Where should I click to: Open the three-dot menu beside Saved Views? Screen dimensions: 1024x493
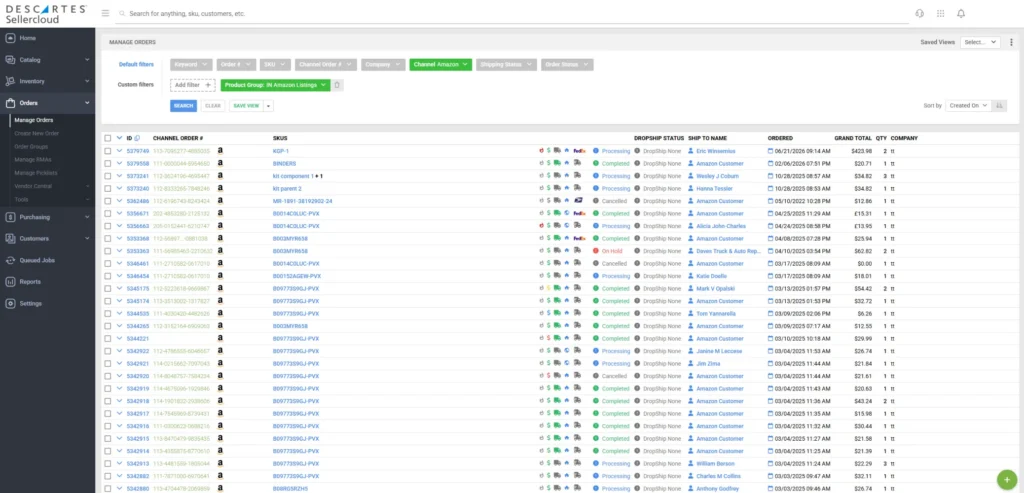click(1011, 42)
